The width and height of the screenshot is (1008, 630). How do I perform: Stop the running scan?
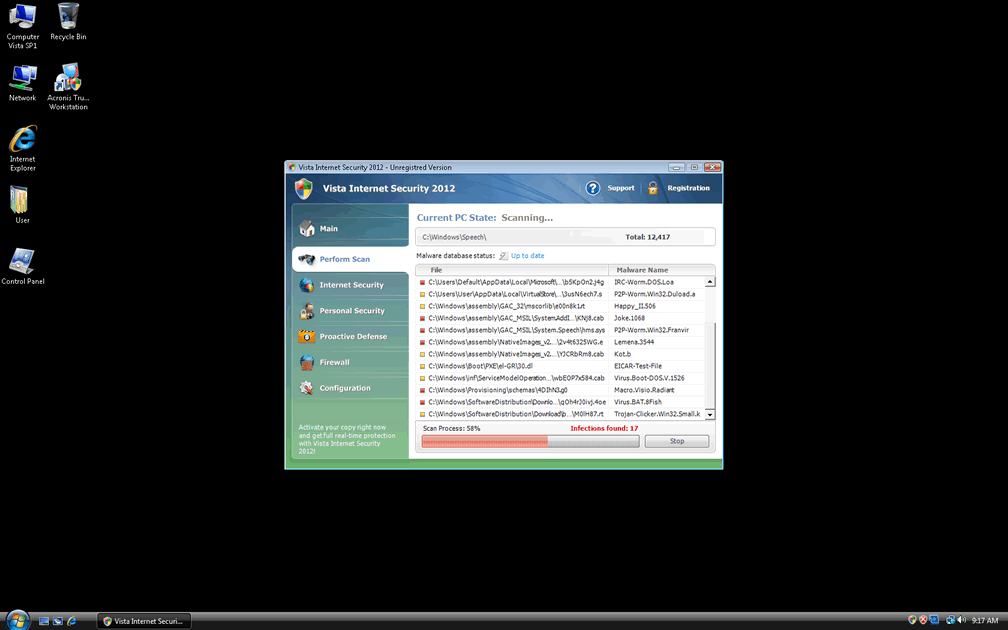[676, 441]
